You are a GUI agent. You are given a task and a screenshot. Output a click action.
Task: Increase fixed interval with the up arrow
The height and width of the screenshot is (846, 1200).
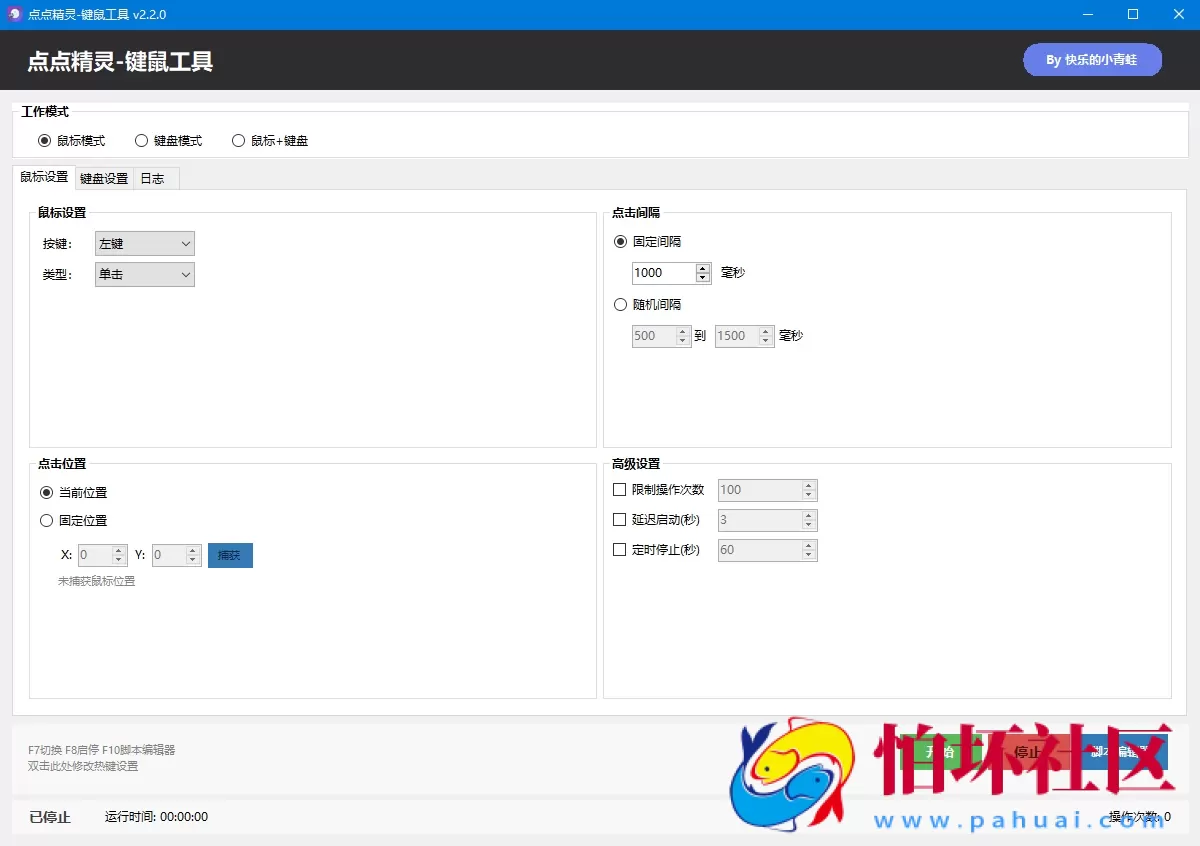click(703, 268)
